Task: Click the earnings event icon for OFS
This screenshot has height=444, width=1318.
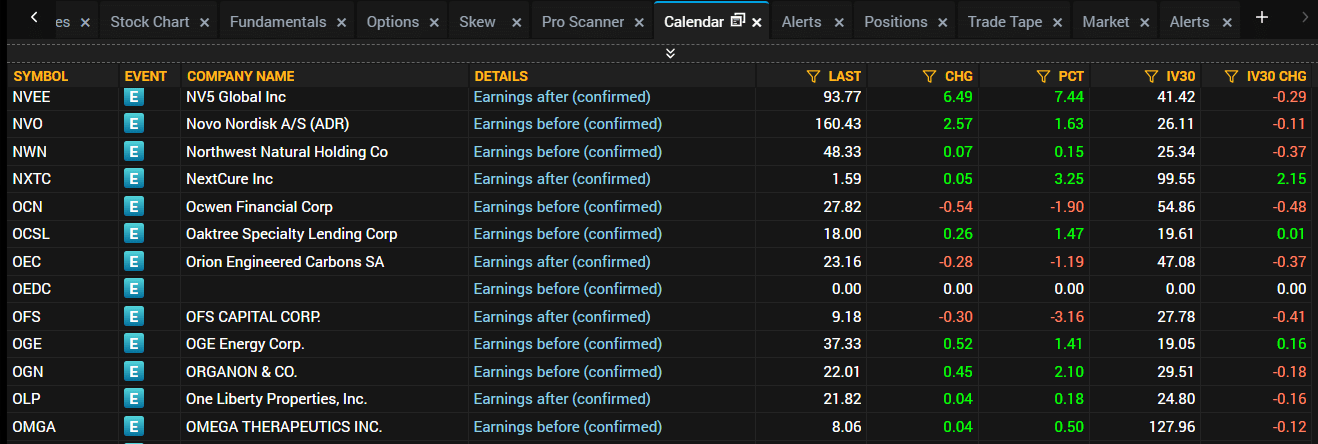Action: pos(134,317)
